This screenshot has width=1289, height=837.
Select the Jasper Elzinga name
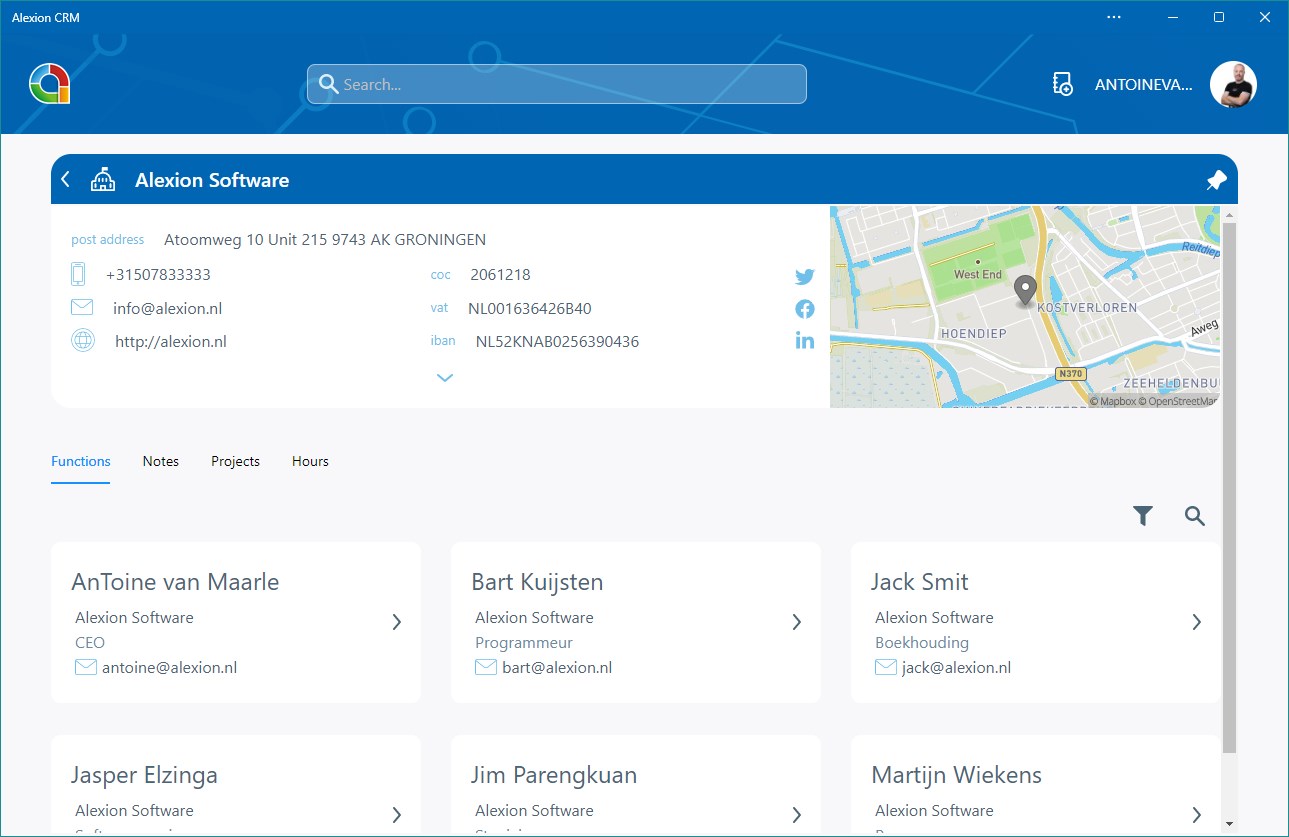click(144, 775)
